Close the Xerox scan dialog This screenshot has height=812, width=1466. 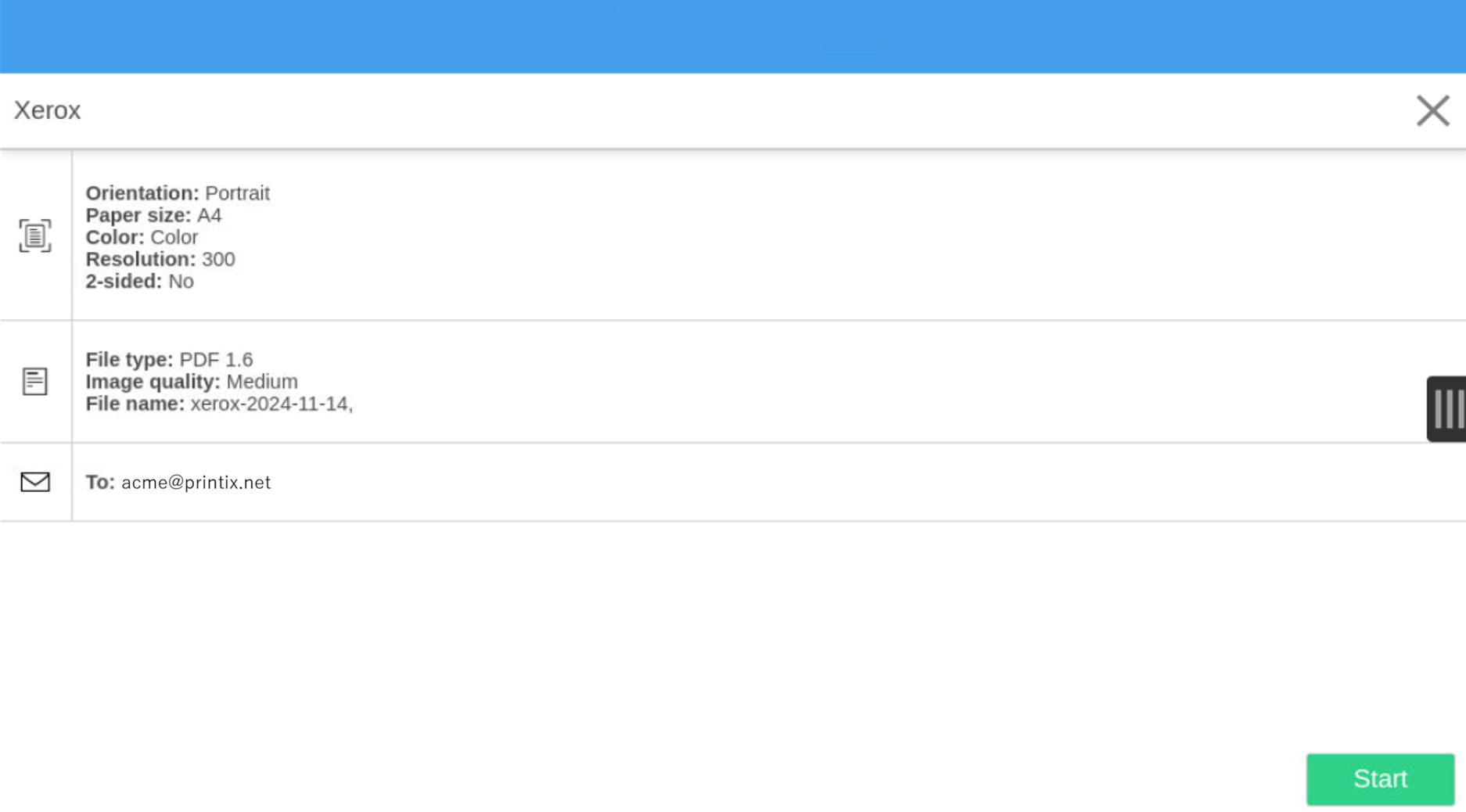point(1432,110)
